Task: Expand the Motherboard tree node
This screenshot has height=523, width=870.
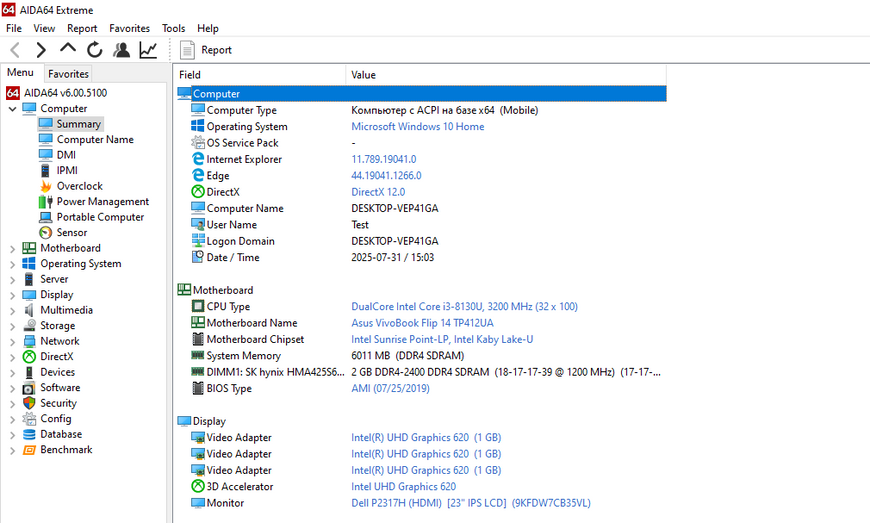Action: [12, 248]
